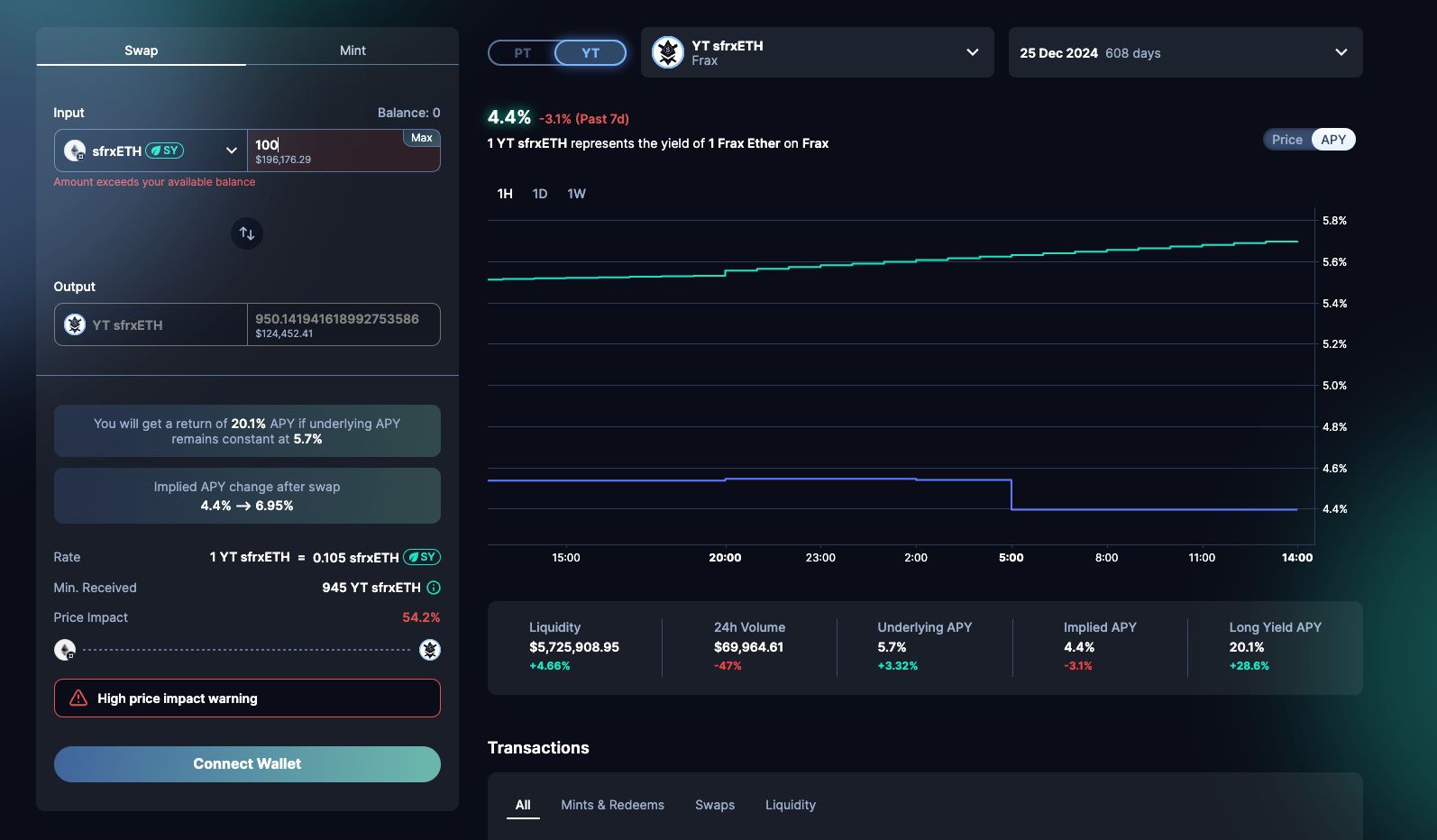This screenshot has width=1437, height=840.
Task: Click the YT sfrxETH Frax logo icon
Action: pos(668,52)
